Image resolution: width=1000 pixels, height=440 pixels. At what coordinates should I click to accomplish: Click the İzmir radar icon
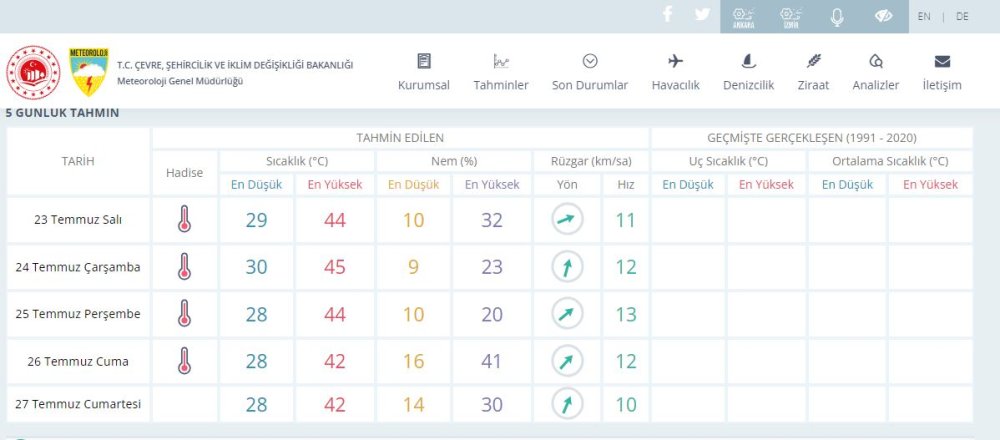pyautogui.click(x=790, y=16)
